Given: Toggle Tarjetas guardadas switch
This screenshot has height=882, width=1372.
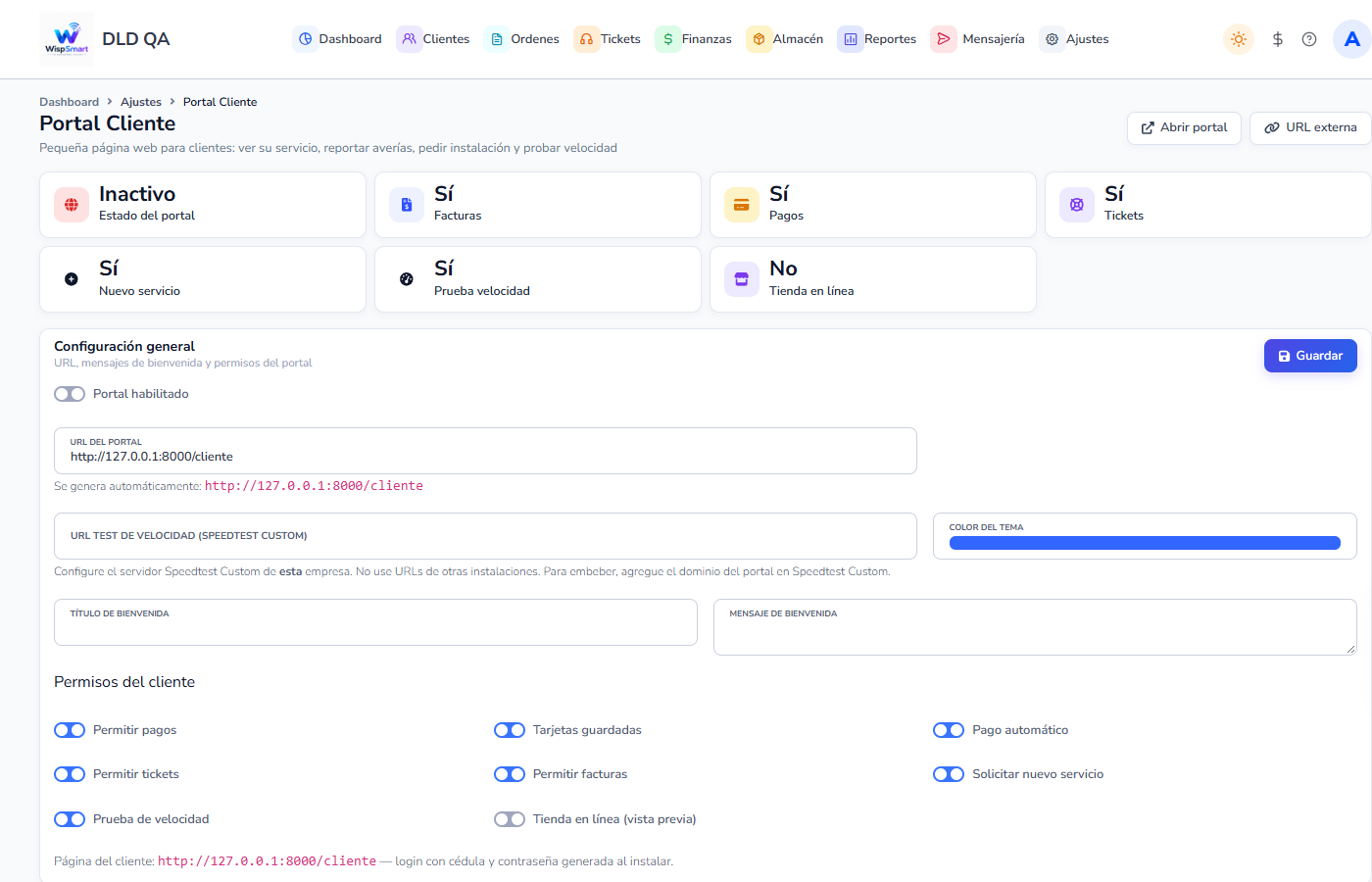Looking at the screenshot, I should tap(510, 730).
